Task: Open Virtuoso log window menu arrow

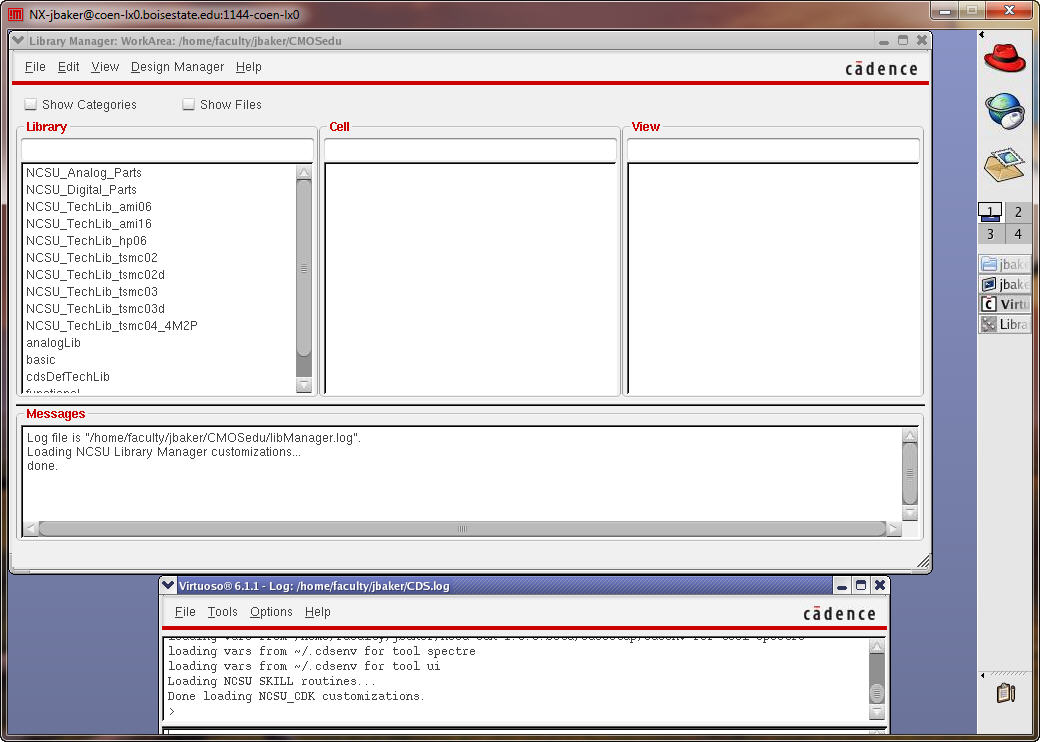Action: (168, 586)
